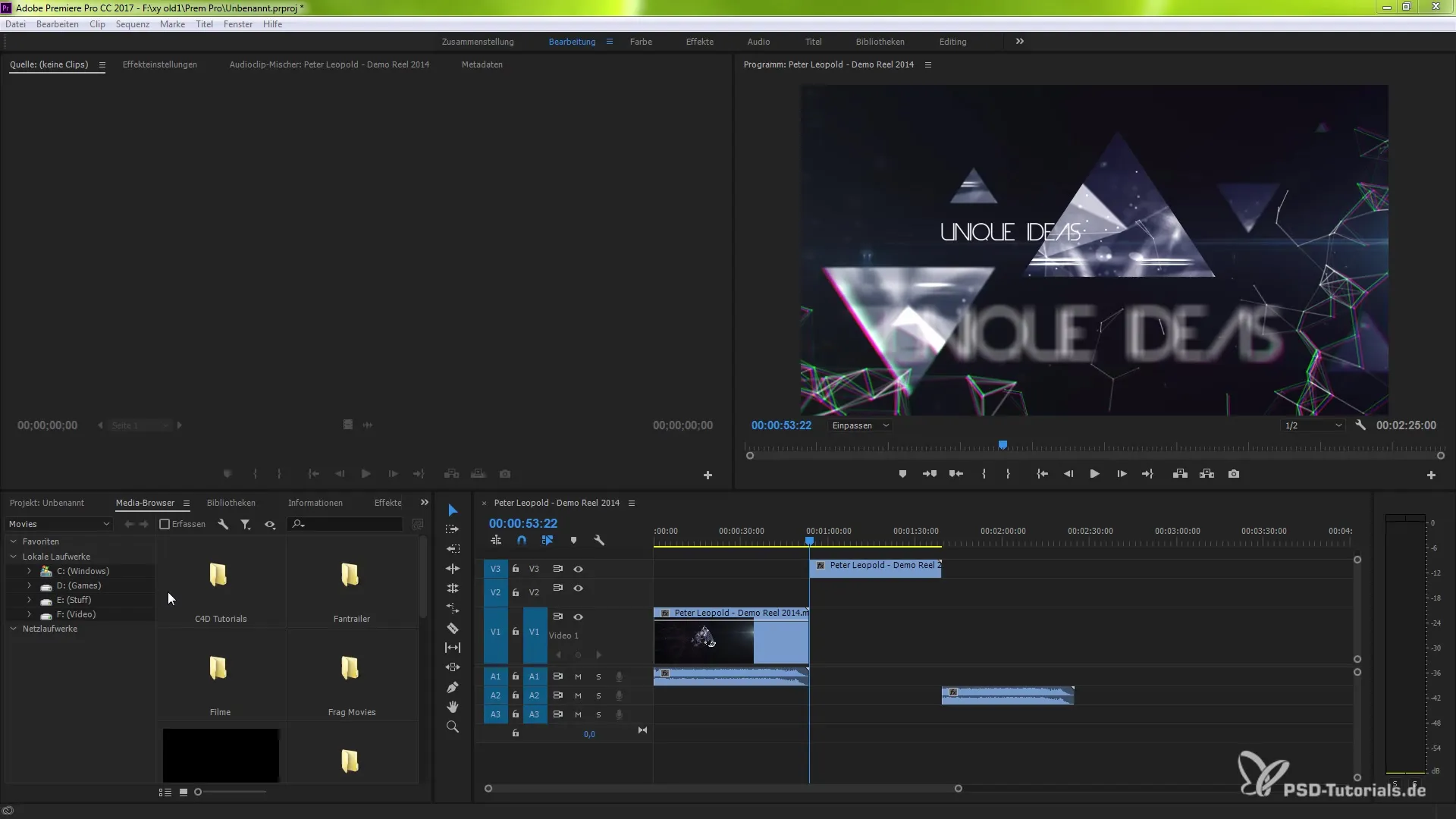The width and height of the screenshot is (1456, 819).
Task: Toggle linked selection in timeline
Action: click(x=548, y=541)
